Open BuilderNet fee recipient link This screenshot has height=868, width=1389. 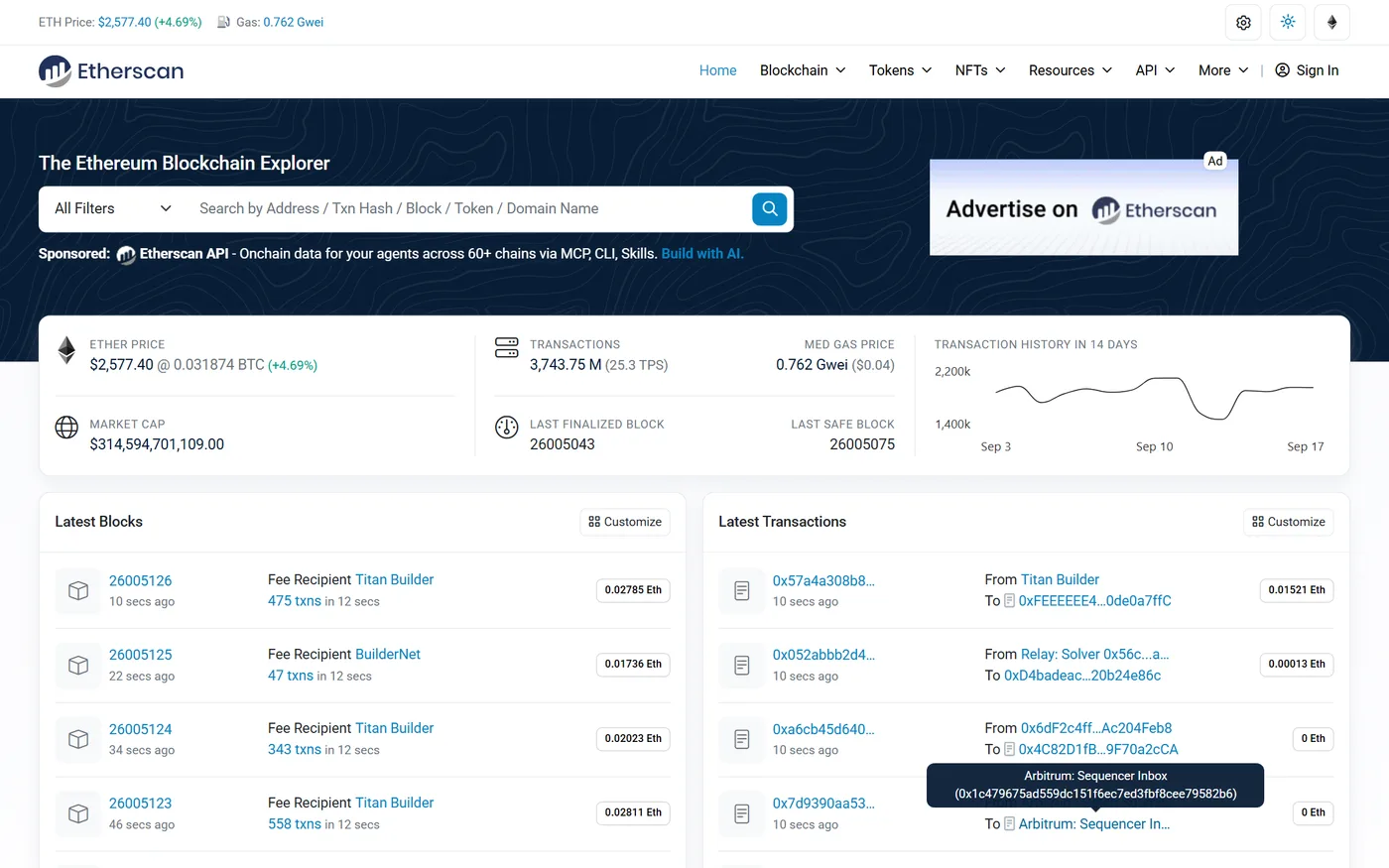click(388, 655)
